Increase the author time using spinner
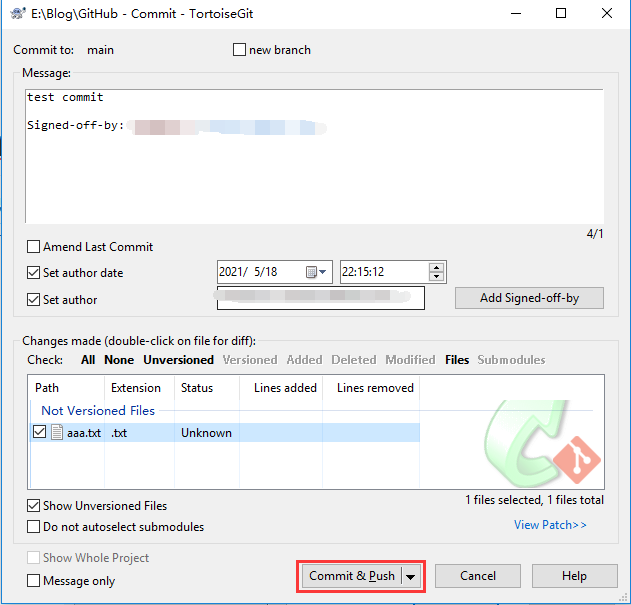Image resolution: width=631 pixels, height=605 pixels. click(436, 267)
